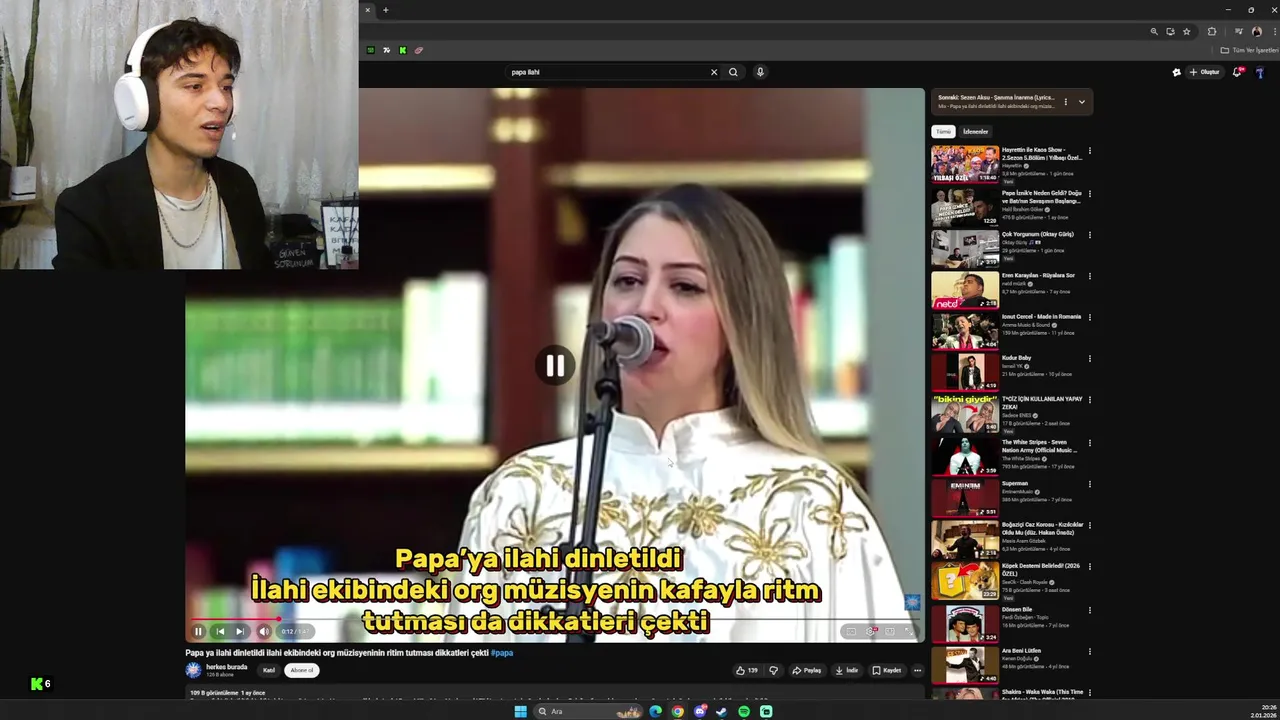Open Kuduz Baby video thumbnail
This screenshot has width=1280, height=720.
coord(965,372)
